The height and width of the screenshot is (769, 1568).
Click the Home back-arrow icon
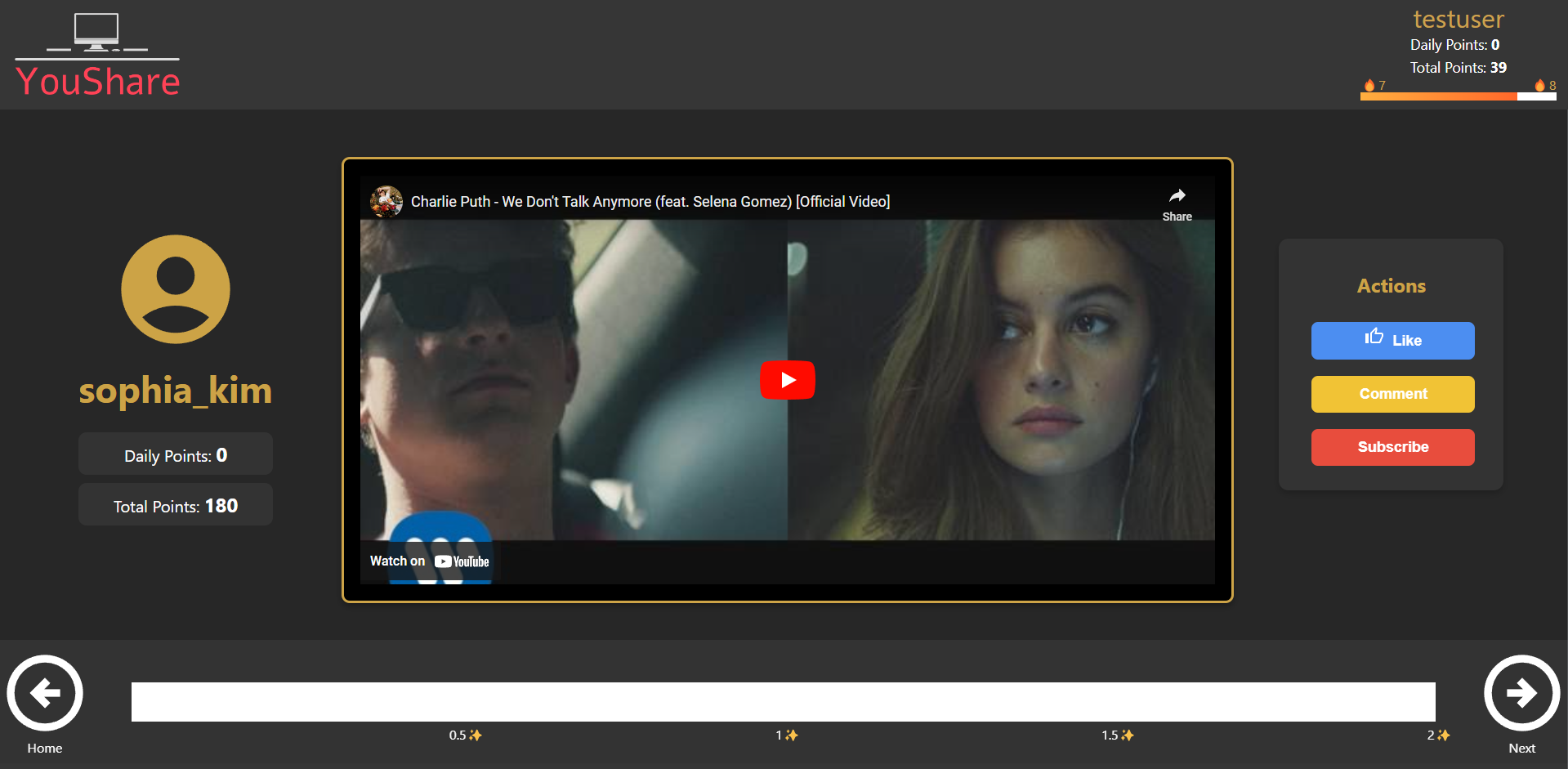pyautogui.click(x=45, y=693)
